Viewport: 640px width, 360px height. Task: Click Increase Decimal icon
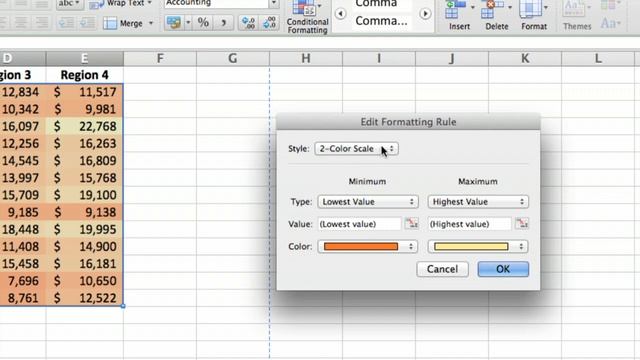click(248, 23)
